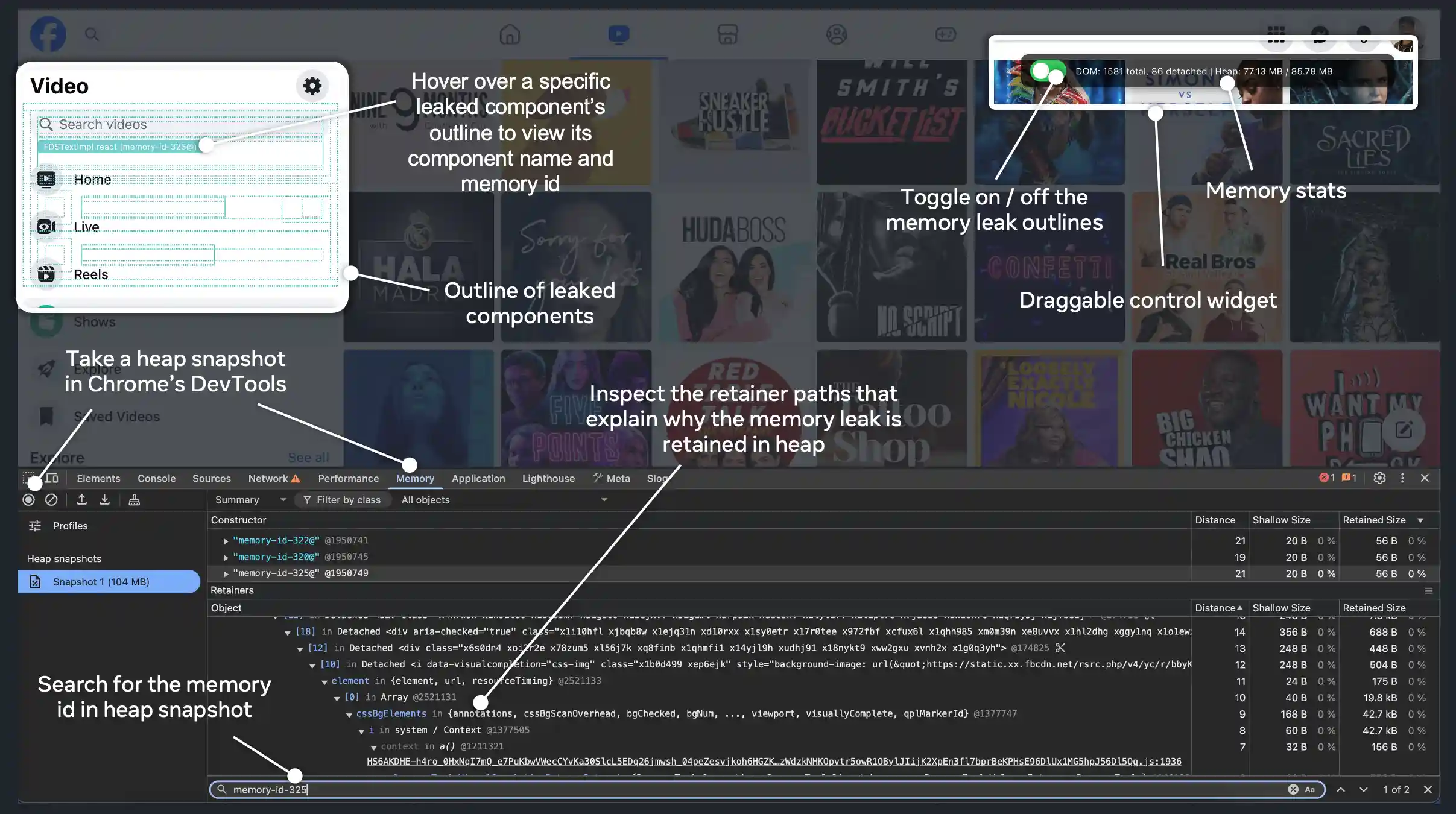The image size is (1456, 814).
Task: Toggle the memory leak outlines switch
Action: coord(1047,71)
